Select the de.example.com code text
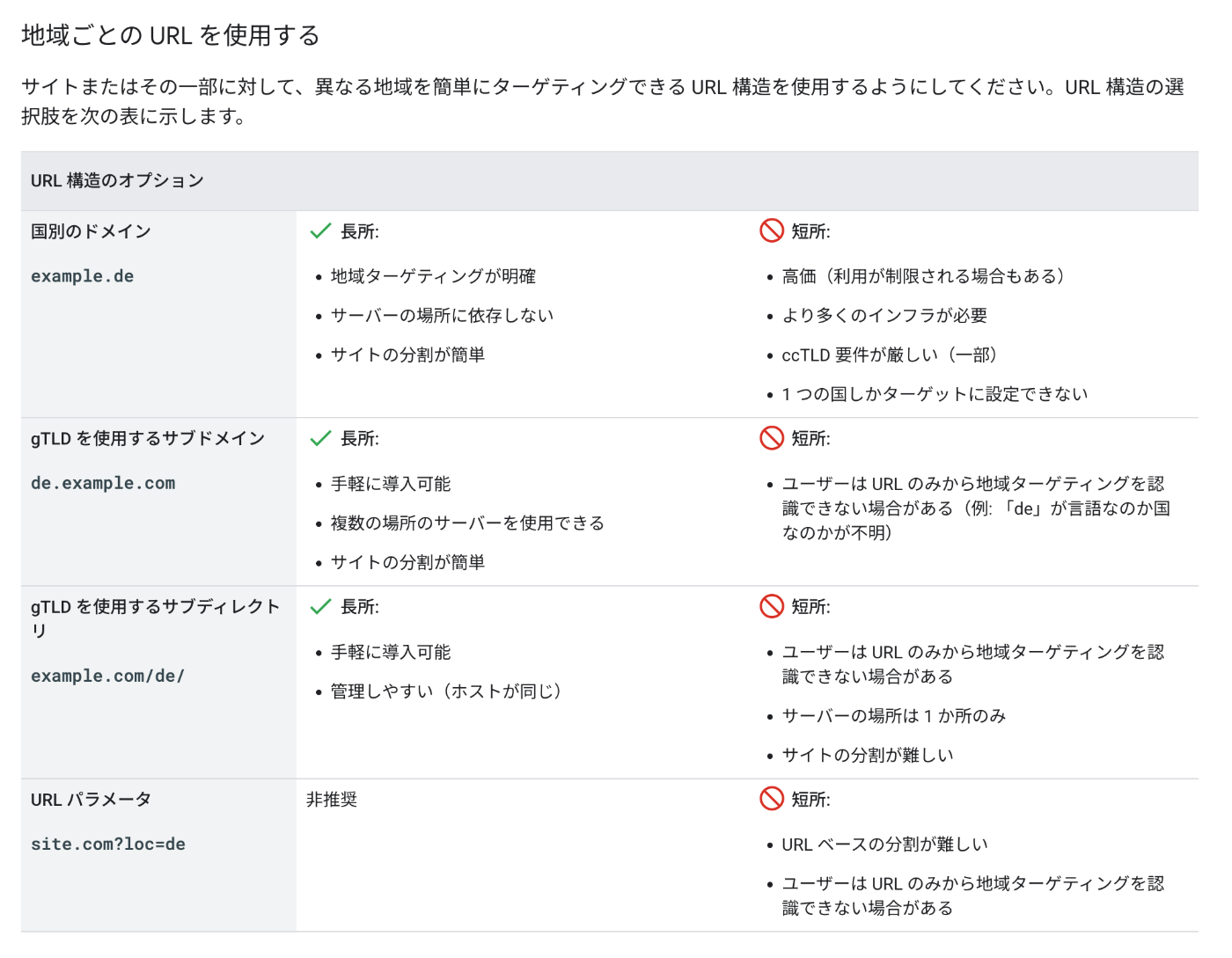Viewport: 1232px width, 958px height. point(103,482)
